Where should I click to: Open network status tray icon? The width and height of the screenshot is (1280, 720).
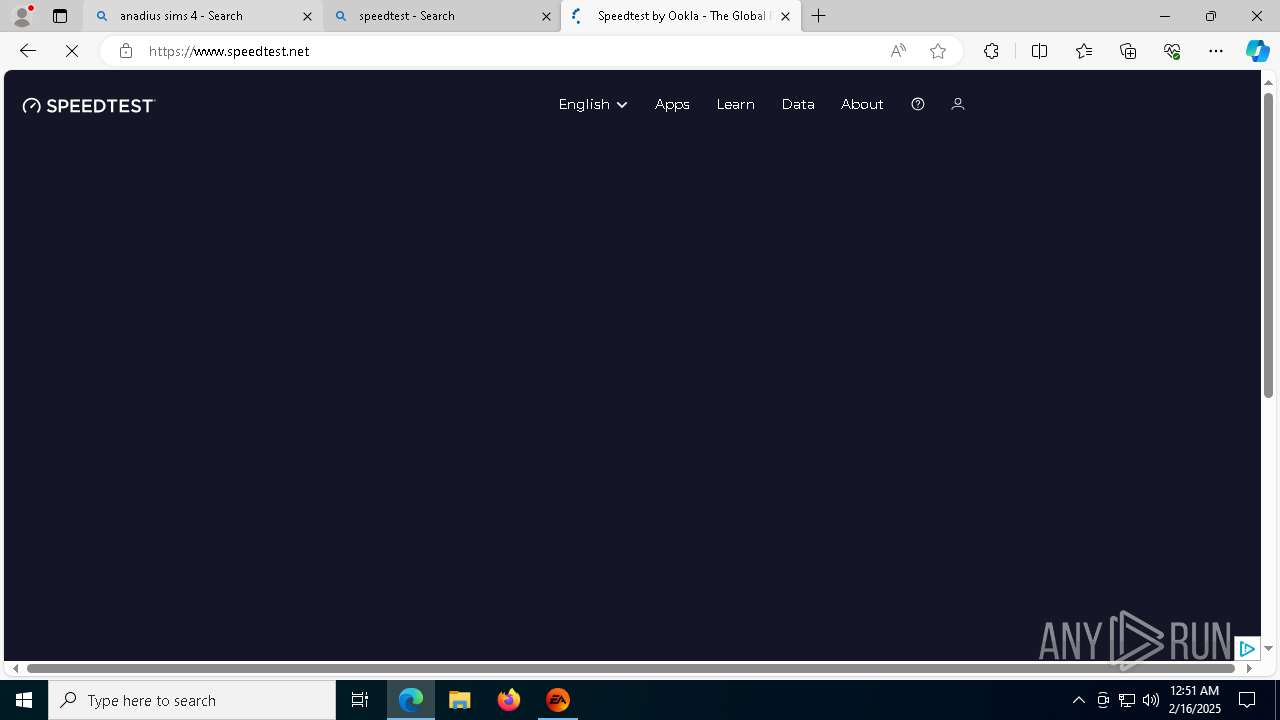coord(1127,700)
